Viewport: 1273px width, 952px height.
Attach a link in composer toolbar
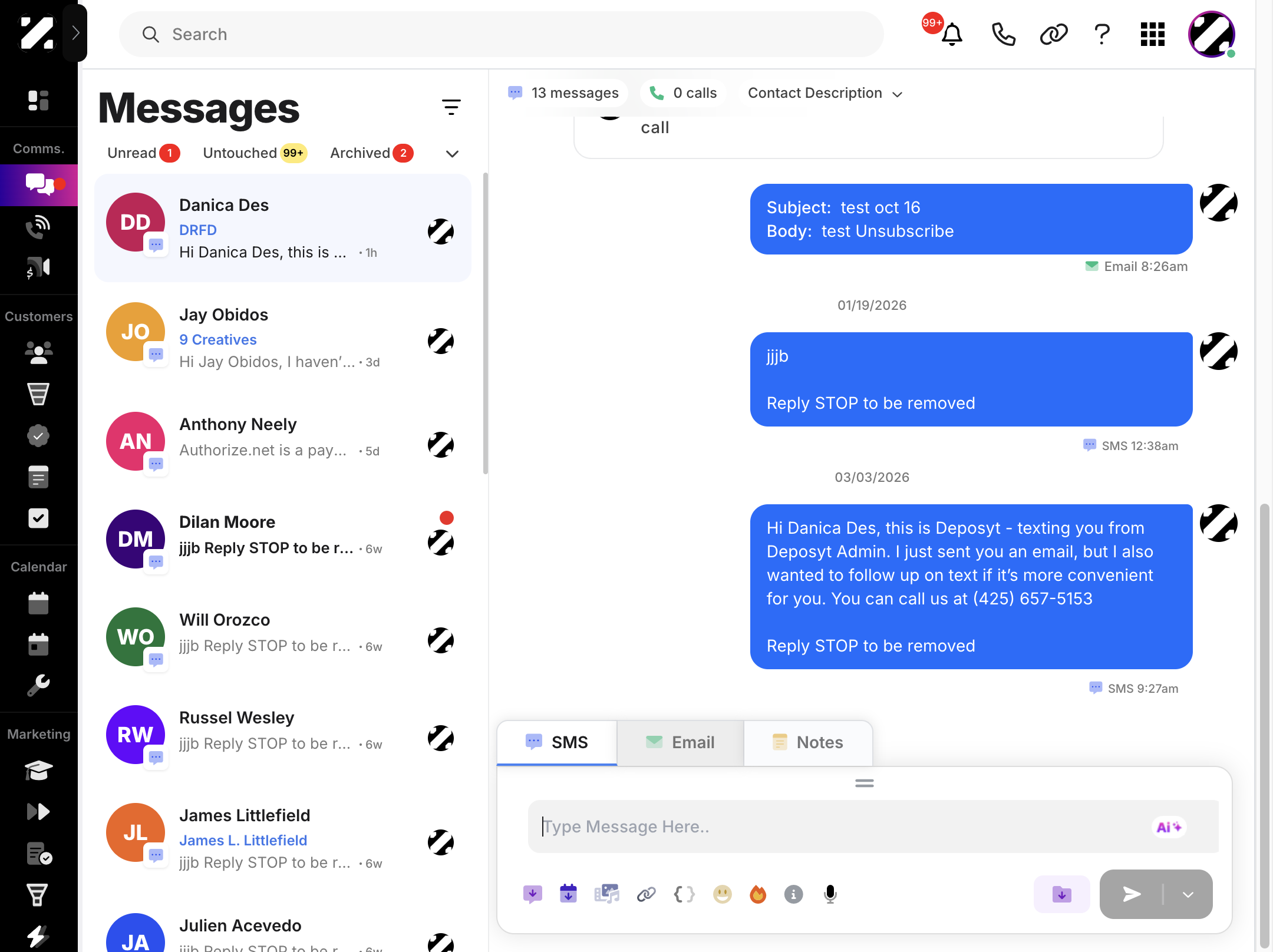(x=646, y=894)
